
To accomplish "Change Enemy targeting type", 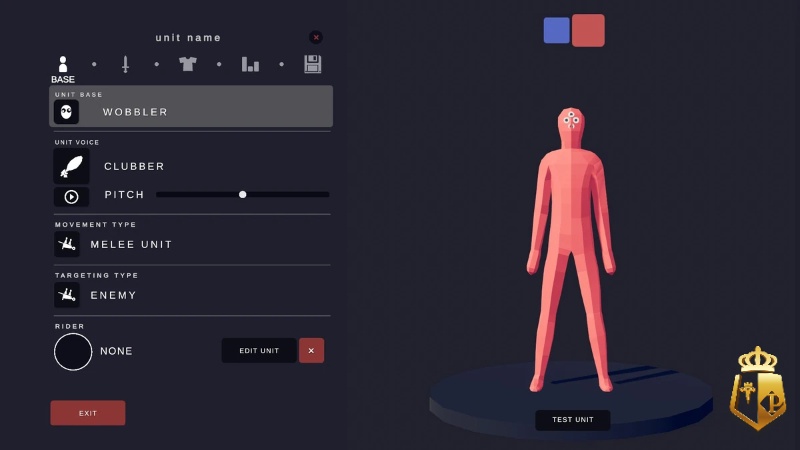I will tap(113, 295).
